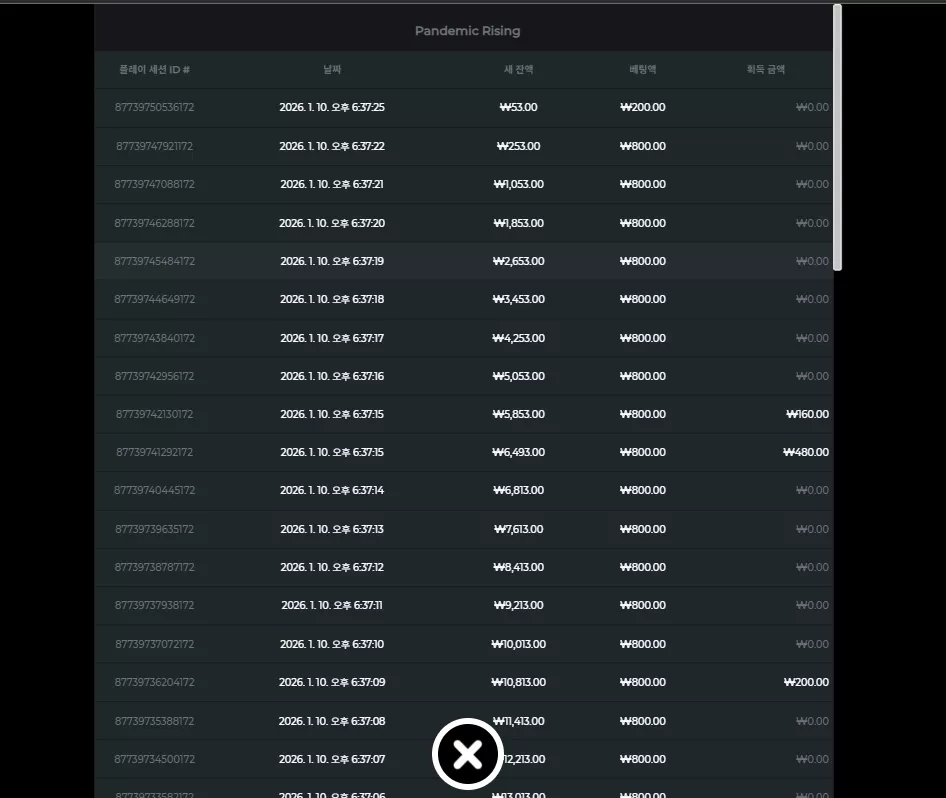Image resolution: width=946 pixels, height=798 pixels.
Task: Click the new balance ₩6,813.00
Action: [518, 490]
